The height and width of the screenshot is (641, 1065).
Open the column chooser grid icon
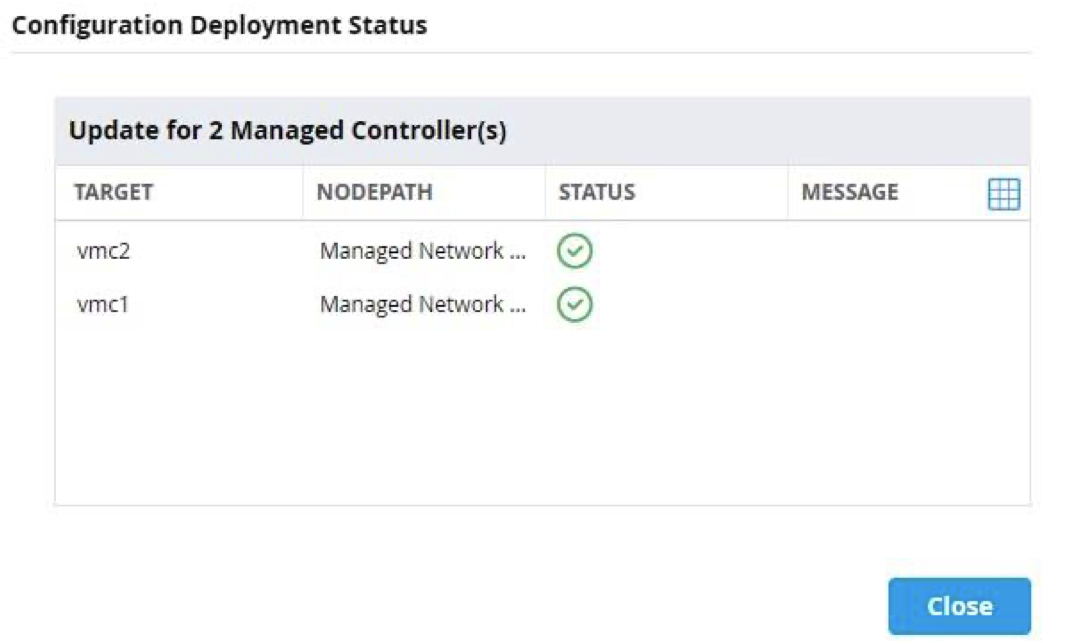1003,194
